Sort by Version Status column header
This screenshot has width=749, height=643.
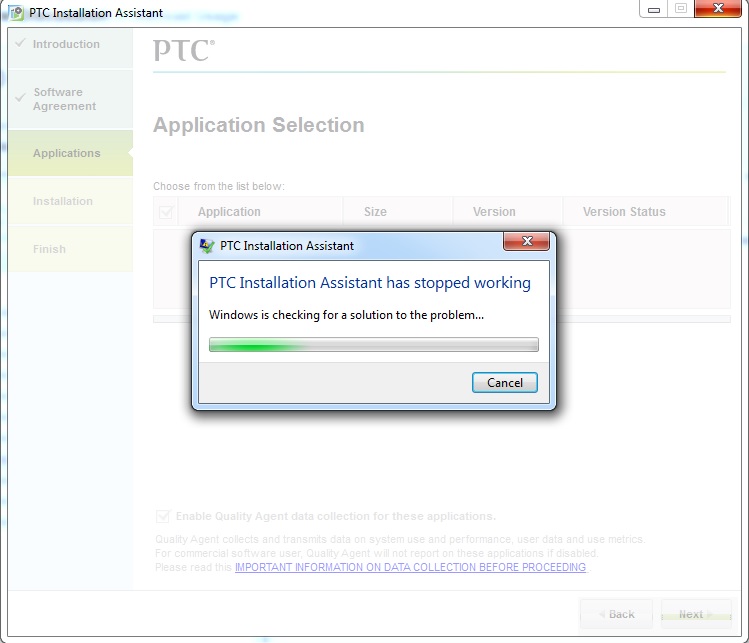(x=645, y=212)
